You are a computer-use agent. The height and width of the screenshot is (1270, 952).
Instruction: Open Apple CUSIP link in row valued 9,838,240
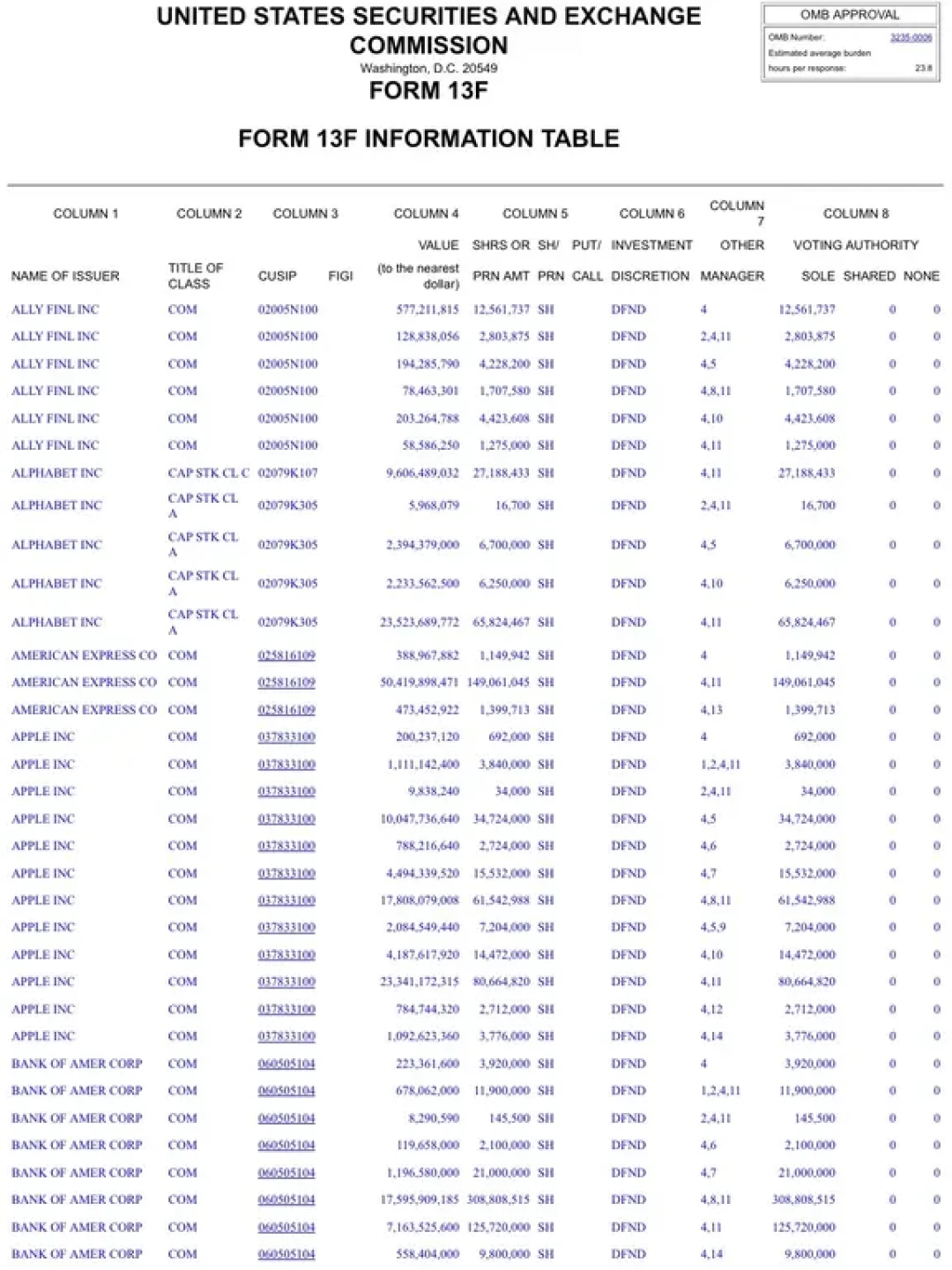tap(286, 791)
